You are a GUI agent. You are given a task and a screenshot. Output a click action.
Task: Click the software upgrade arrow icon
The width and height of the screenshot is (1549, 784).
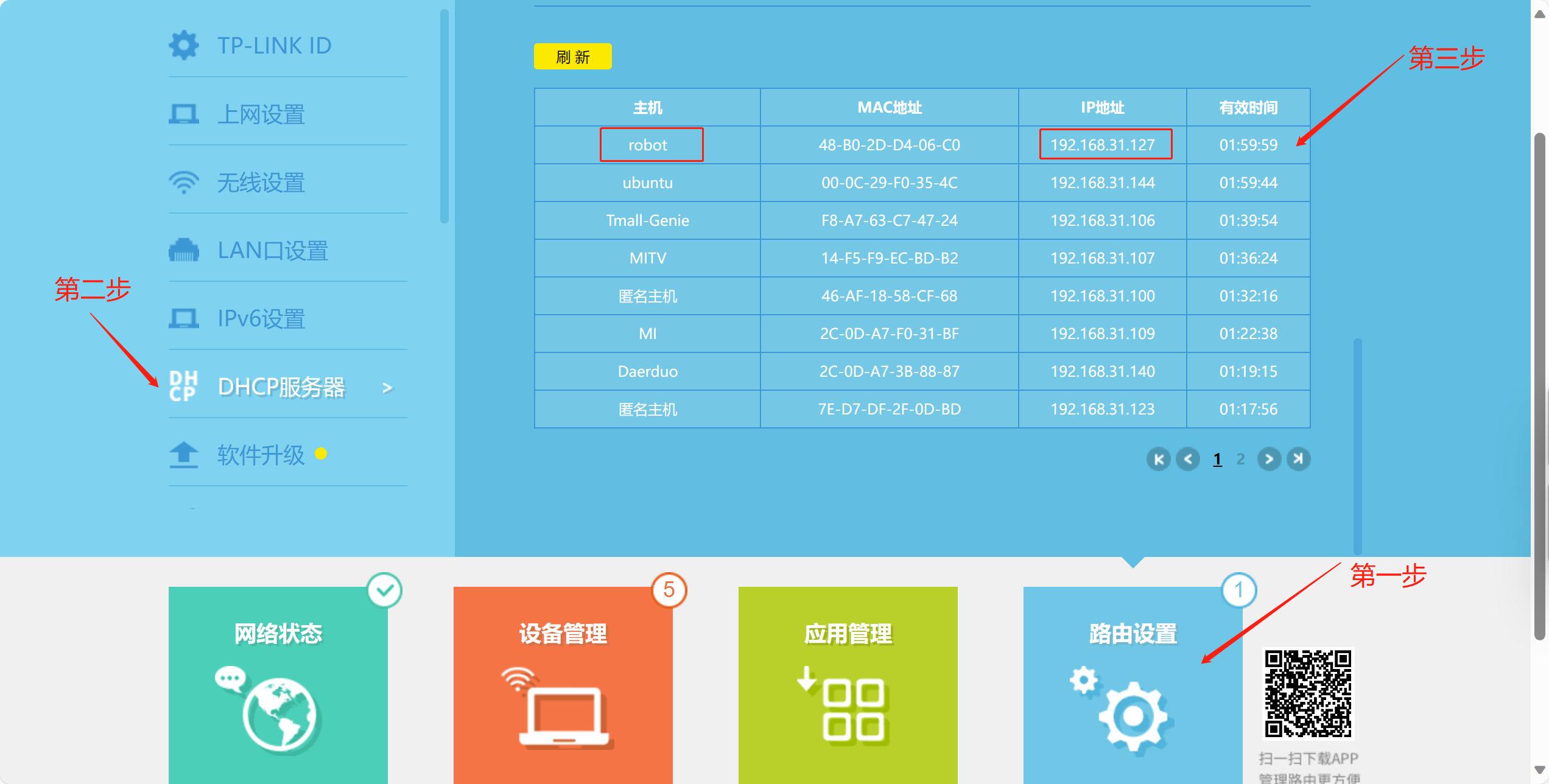click(x=183, y=455)
